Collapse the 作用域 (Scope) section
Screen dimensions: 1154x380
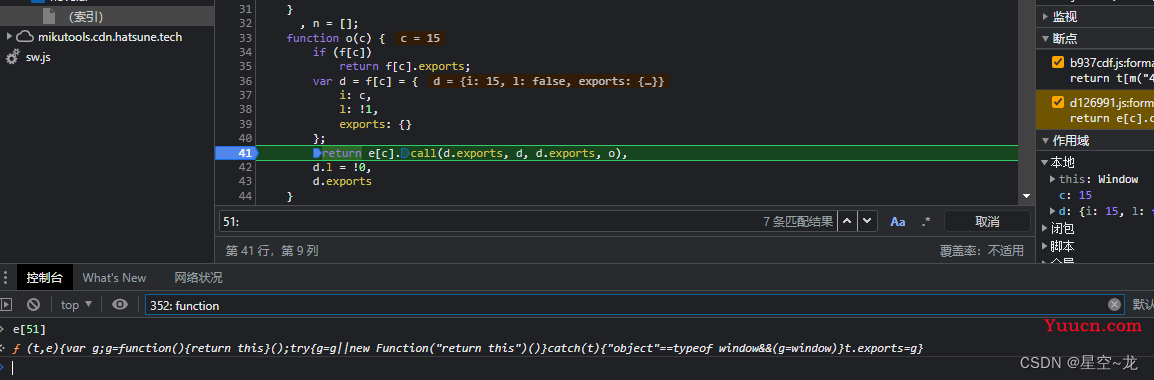(x=1045, y=141)
